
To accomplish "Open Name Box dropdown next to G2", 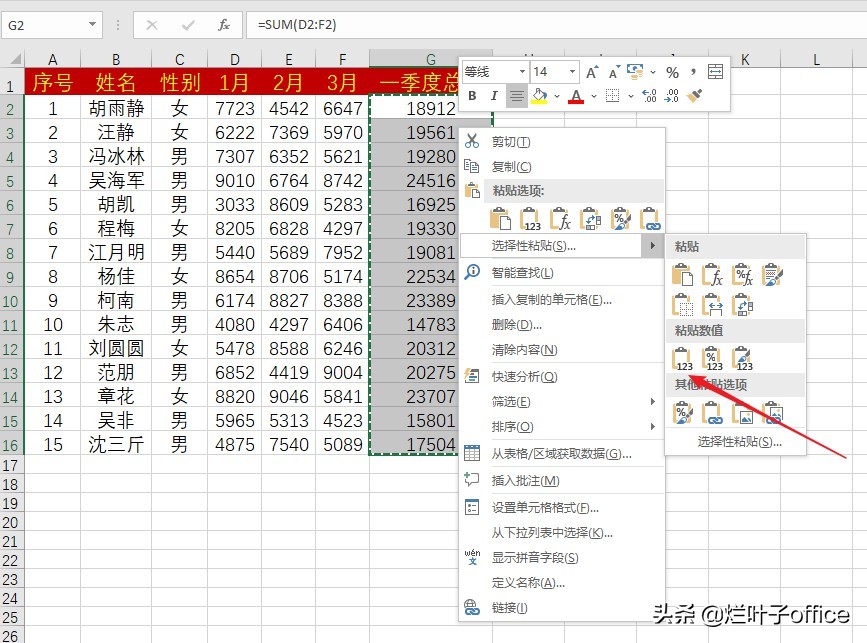I will click(92, 25).
